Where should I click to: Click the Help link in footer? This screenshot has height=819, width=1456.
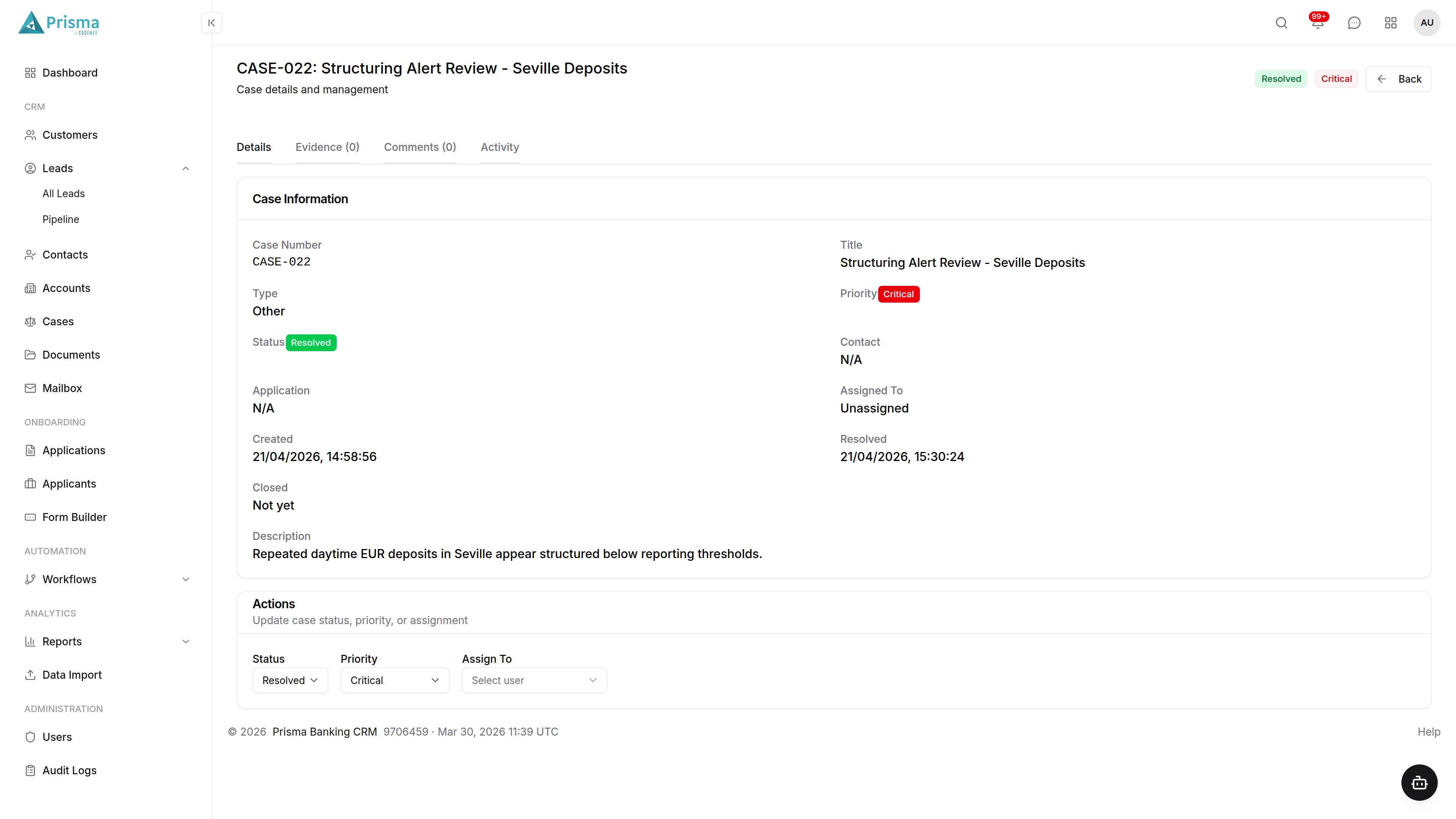[1428, 731]
